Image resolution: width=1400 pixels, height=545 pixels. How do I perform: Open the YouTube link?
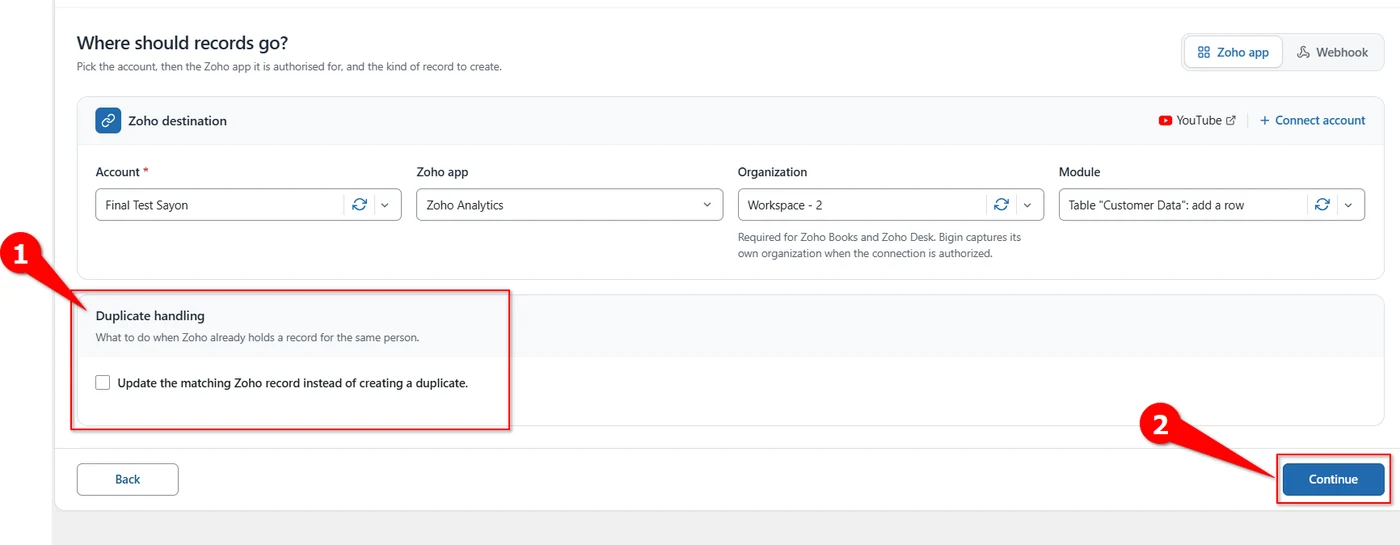pyautogui.click(x=1197, y=121)
